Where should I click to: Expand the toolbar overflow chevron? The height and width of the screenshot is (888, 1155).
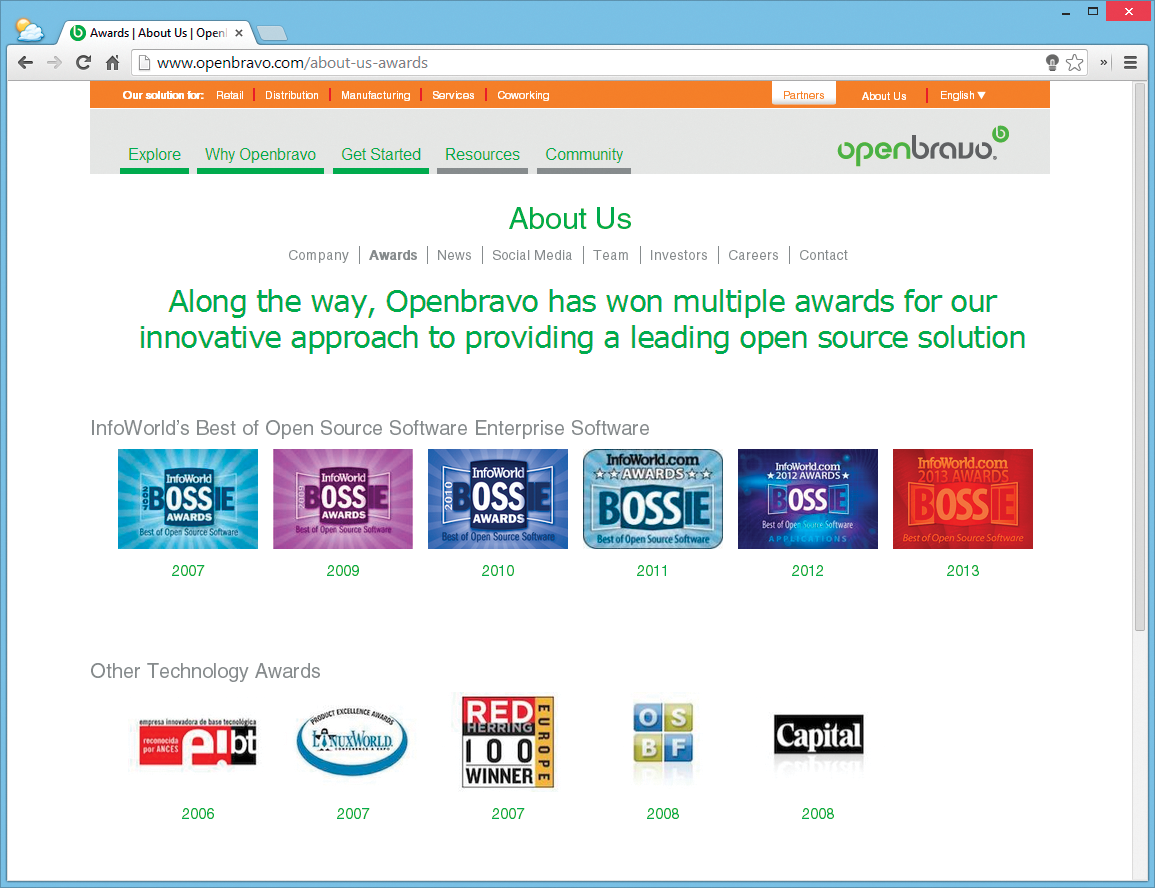pos(1103,62)
